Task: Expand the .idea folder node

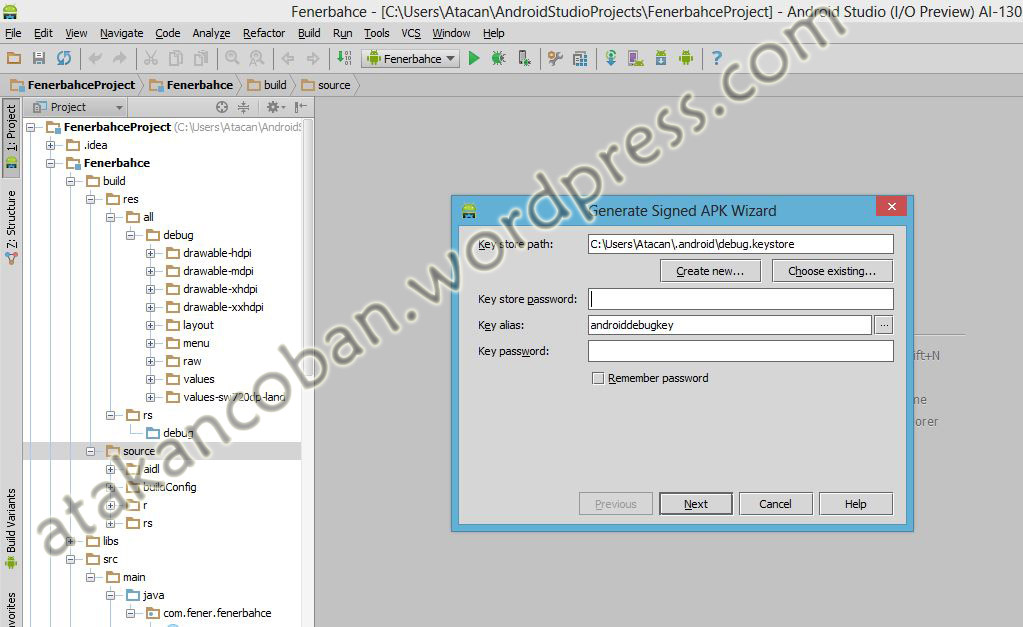Action: [51, 145]
